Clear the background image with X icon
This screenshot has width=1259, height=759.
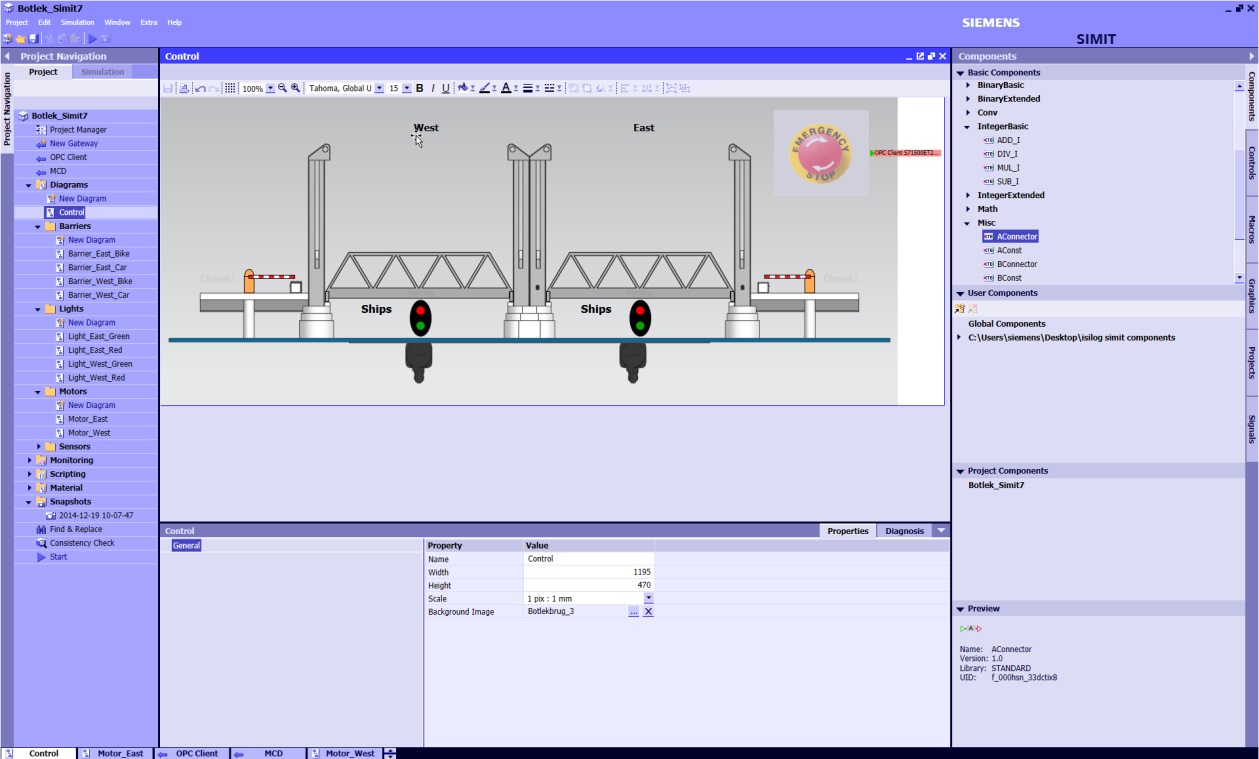tap(648, 611)
